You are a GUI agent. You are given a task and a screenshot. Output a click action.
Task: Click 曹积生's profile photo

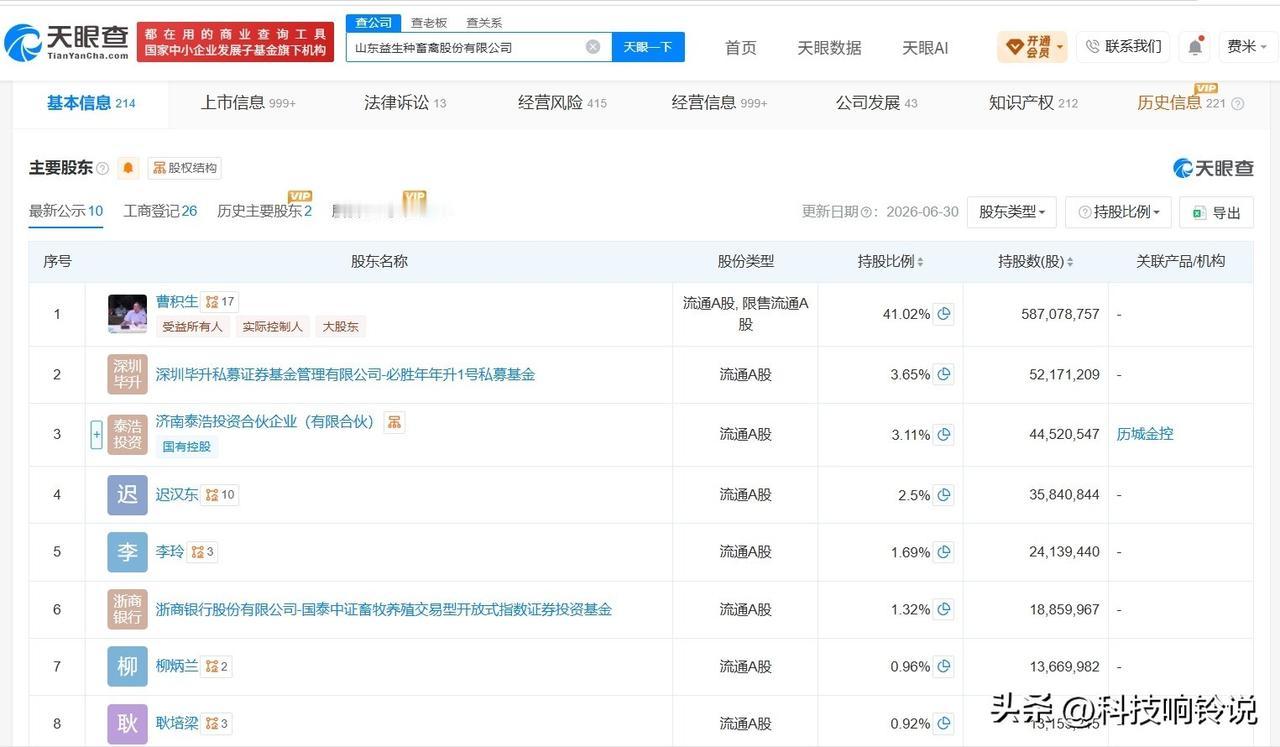pyautogui.click(x=127, y=314)
